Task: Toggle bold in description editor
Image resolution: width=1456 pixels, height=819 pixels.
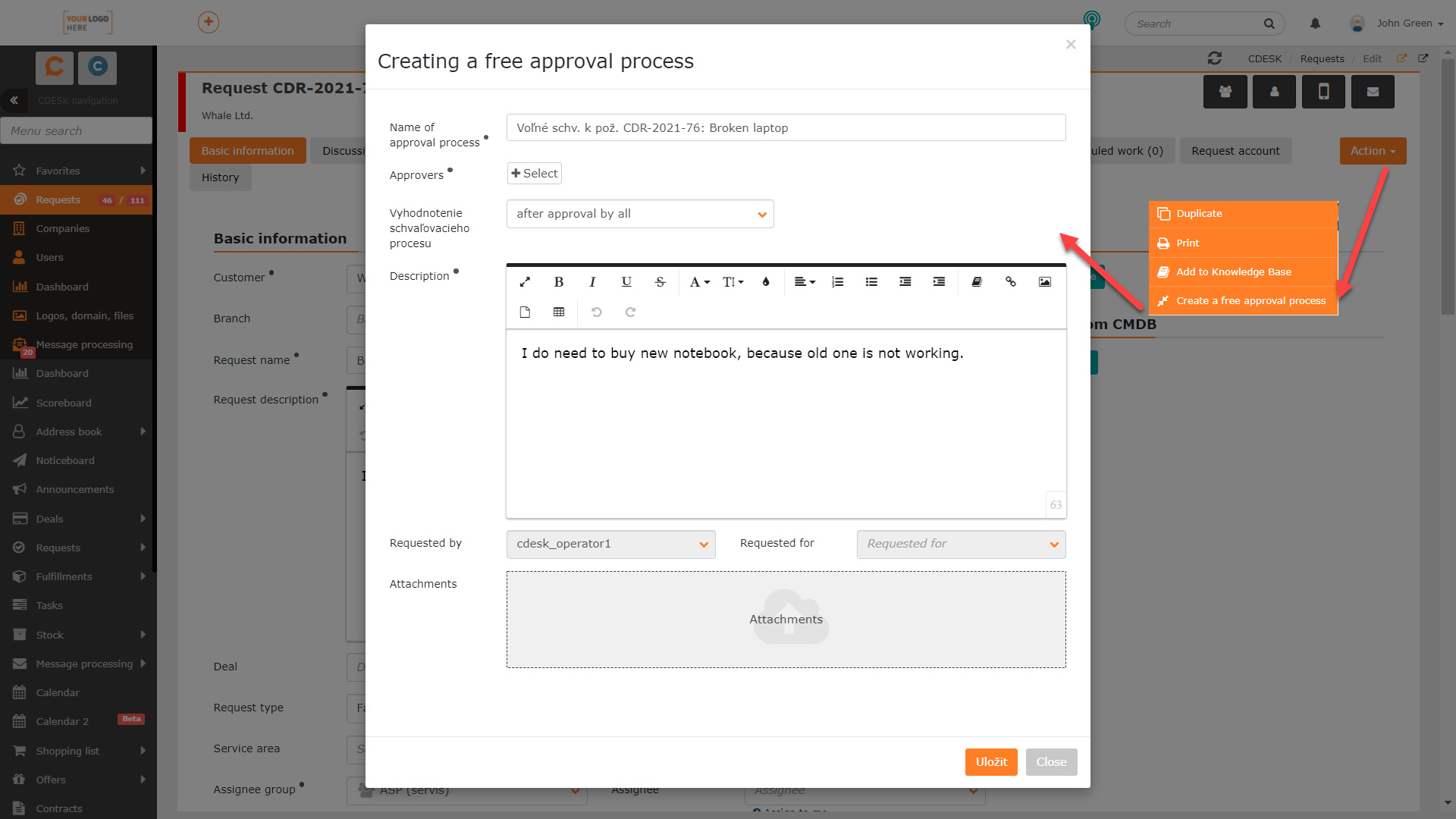Action: pyautogui.click(x=559, y=282)
